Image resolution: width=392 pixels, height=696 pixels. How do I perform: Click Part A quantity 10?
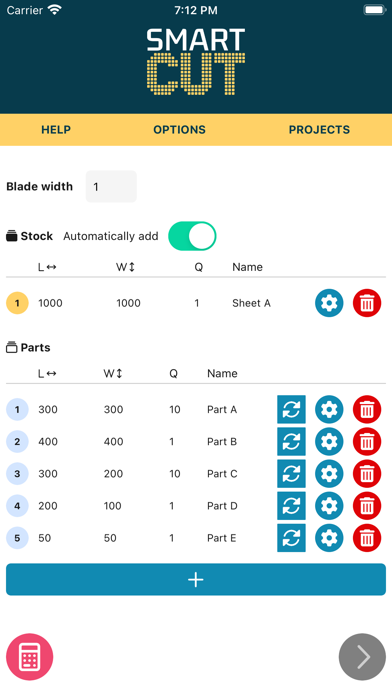point(175,410)
